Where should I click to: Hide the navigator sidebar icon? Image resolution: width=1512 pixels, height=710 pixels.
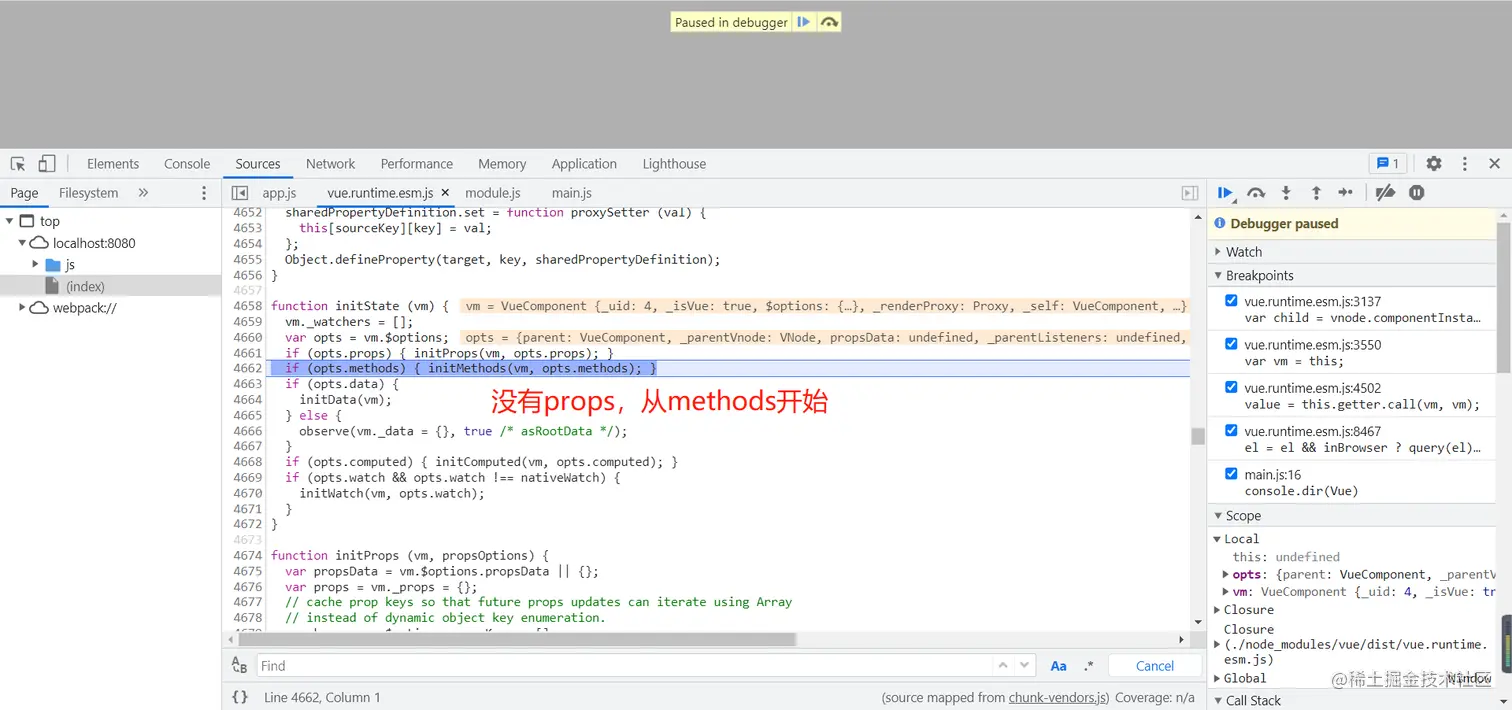[240, 193]
